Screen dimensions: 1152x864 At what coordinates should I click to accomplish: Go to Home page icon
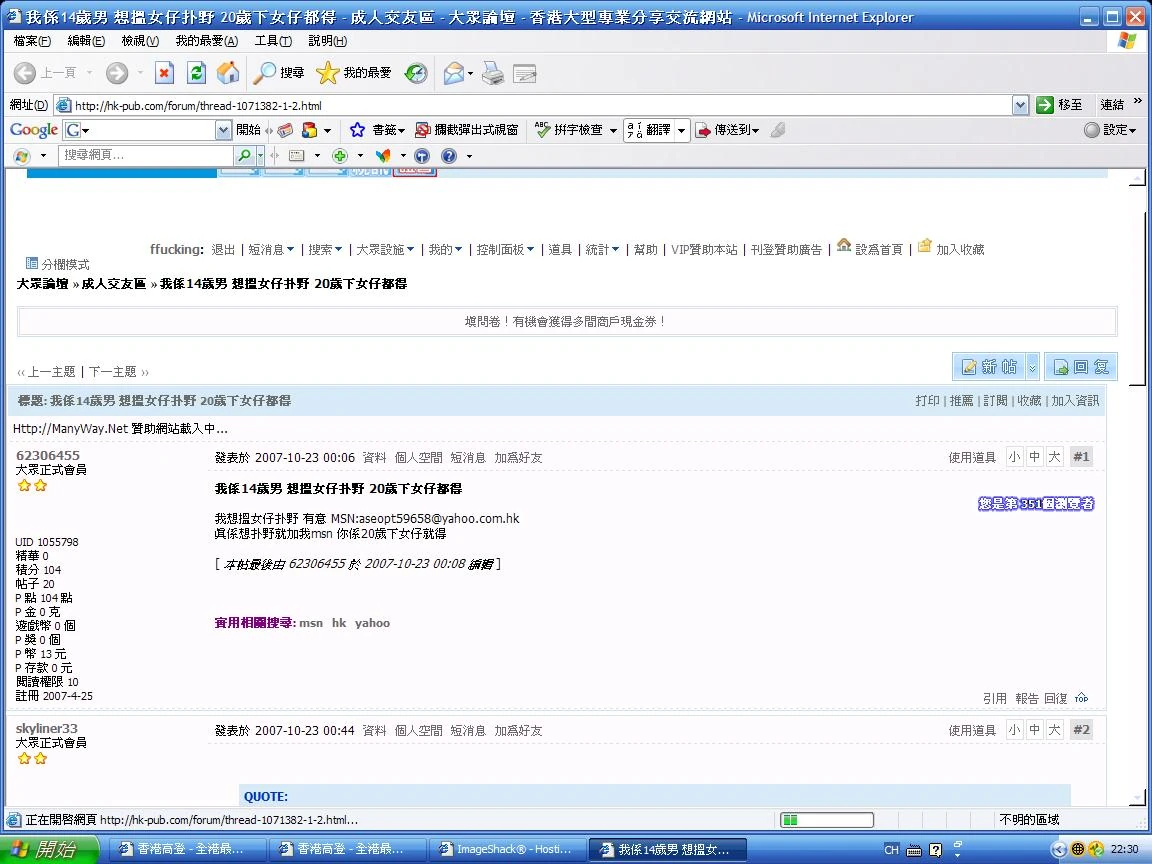tap(228, 73)
